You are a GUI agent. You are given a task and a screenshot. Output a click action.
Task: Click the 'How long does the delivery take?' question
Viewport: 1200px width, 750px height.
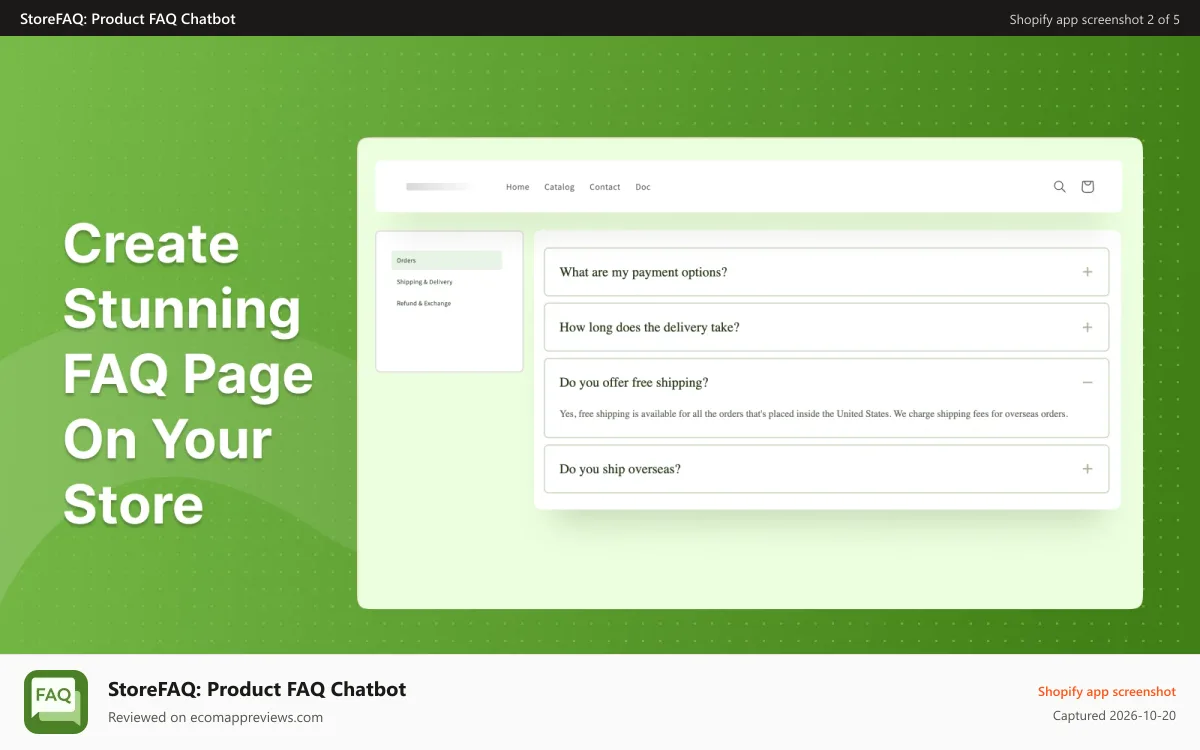pos(649,327)
